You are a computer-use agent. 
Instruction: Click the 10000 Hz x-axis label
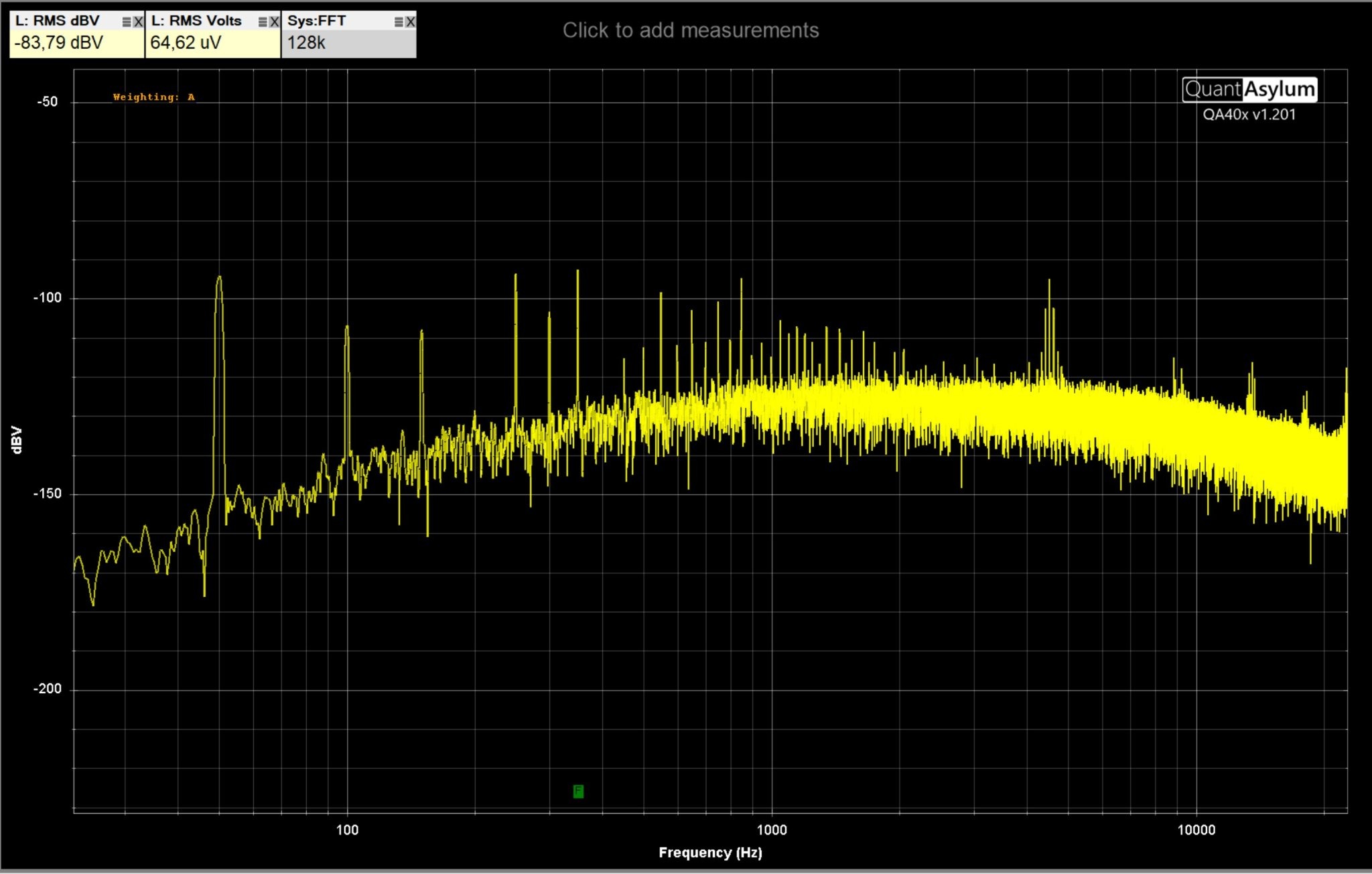point(1196,830)
